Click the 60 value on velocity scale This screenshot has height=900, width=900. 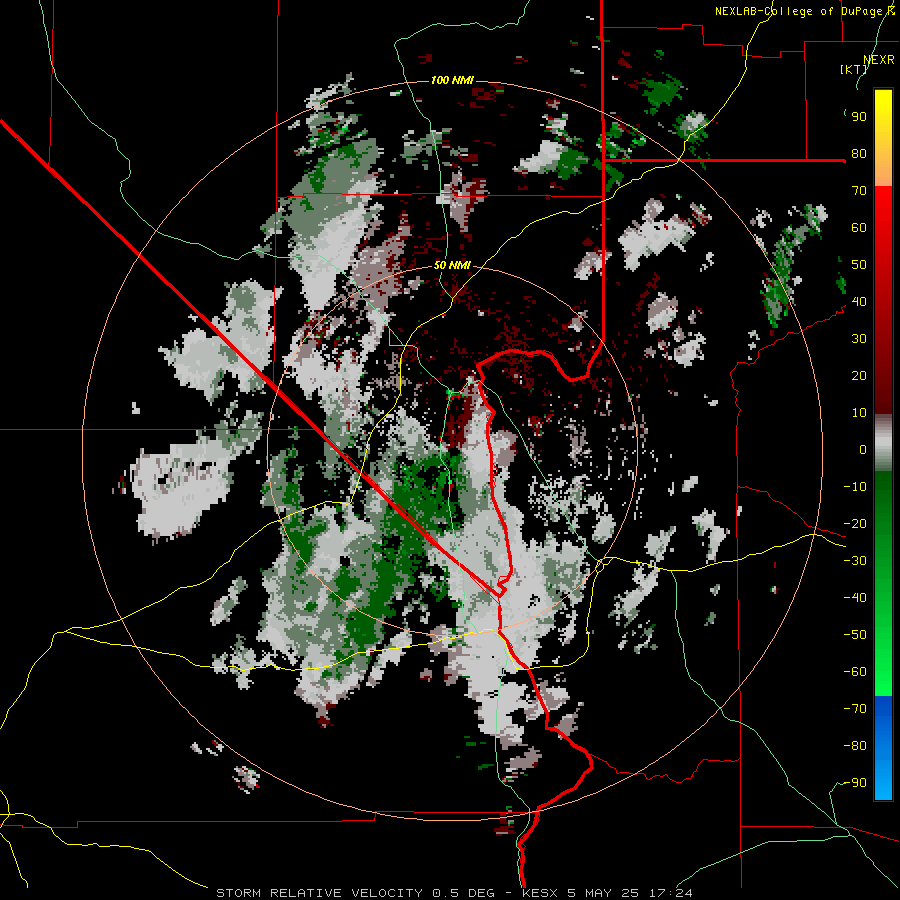pyautogui.click(x=859, y=227)
